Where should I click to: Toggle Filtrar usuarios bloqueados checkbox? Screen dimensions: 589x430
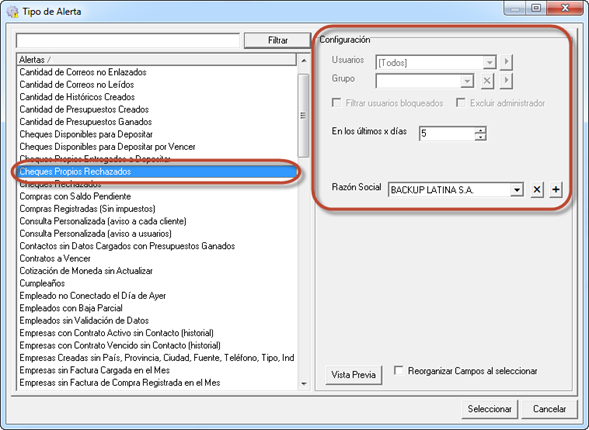[336, 103]
